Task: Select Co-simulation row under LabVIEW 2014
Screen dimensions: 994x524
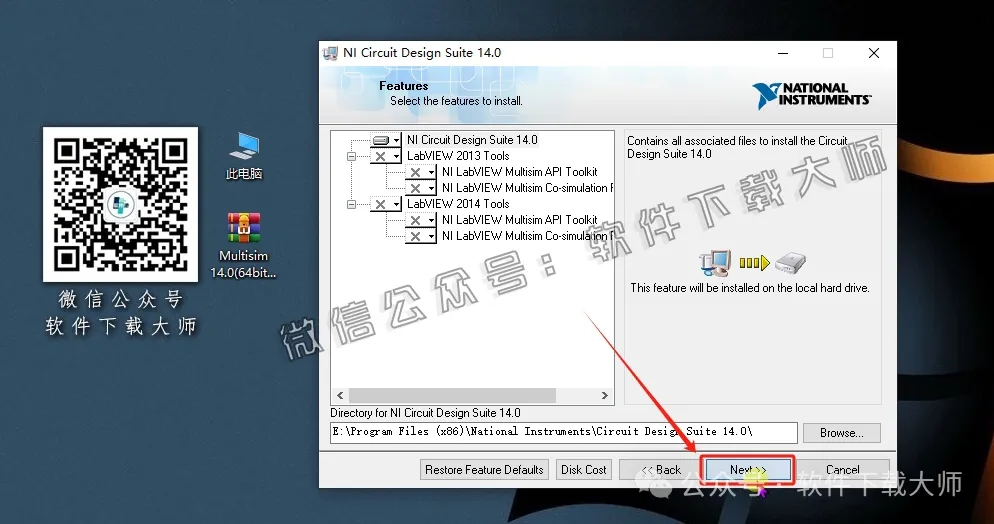Action: coord(527,236)
